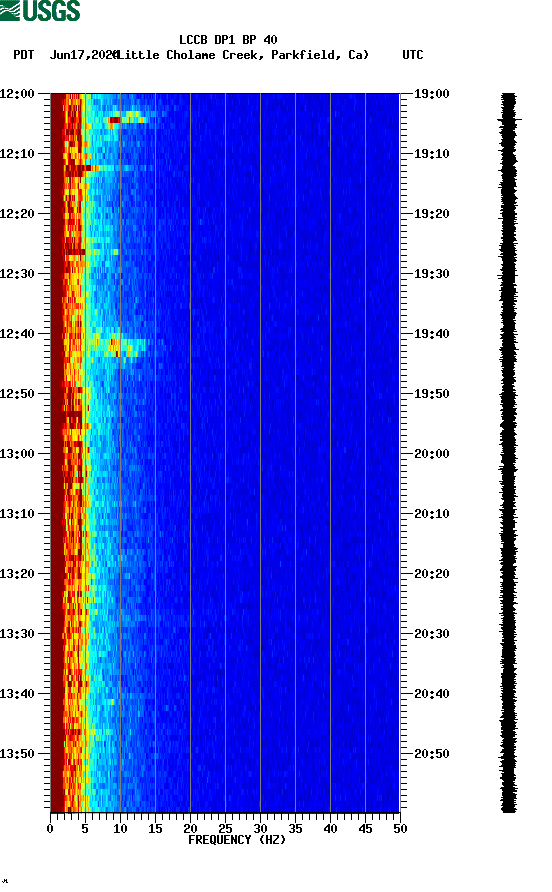Click the 13:00 PDT time label
Image resolution: width=552 pixels, height=892 pixels.
[x=17, y=454]
